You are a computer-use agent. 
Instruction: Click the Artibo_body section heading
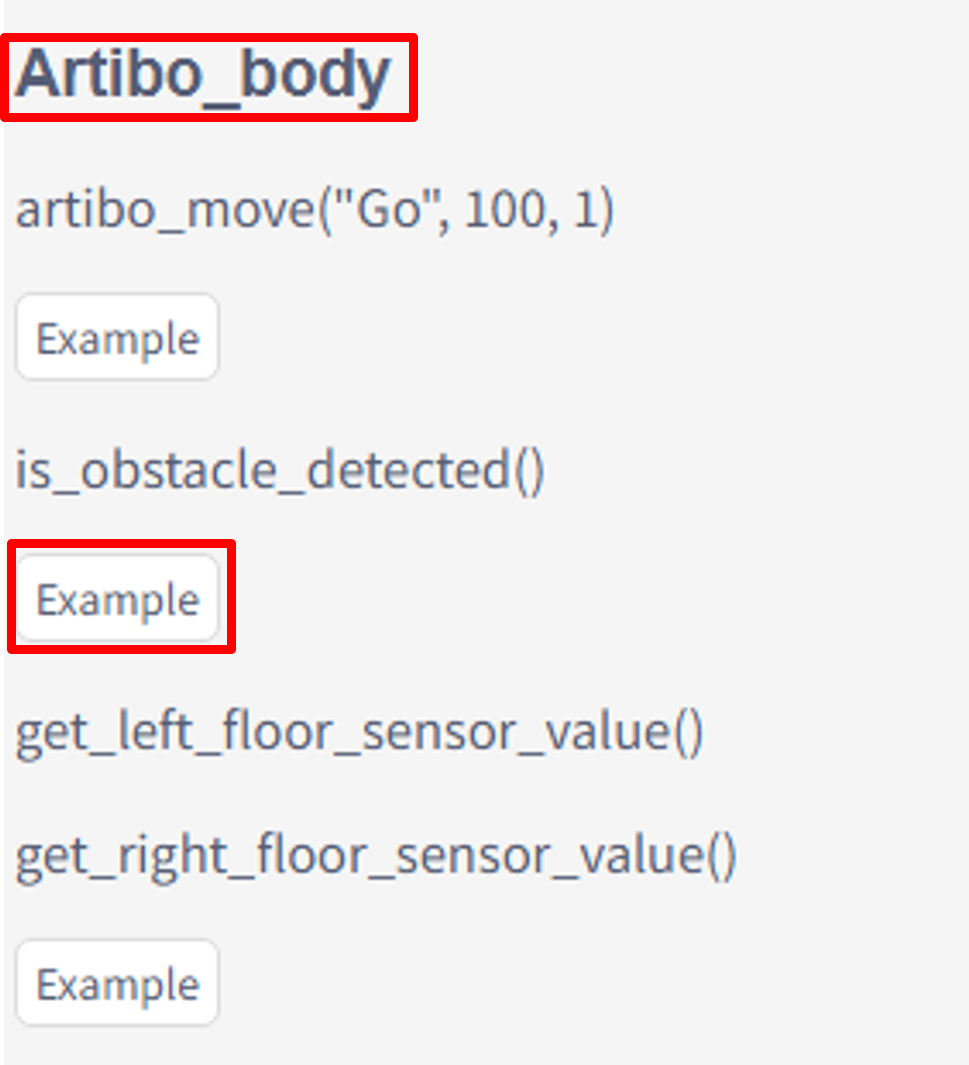(203, 75)
